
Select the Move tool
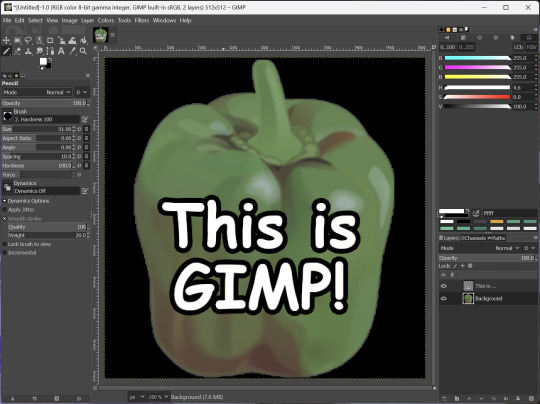(6, 40)
